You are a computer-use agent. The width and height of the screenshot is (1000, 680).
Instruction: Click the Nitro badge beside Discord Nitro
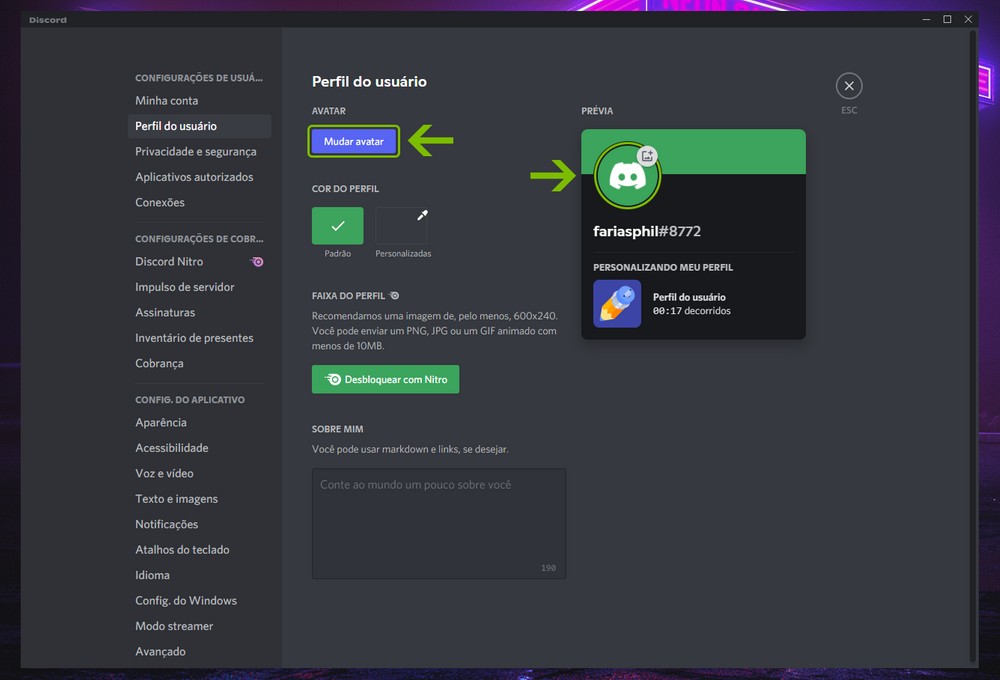tap(257, 262)
